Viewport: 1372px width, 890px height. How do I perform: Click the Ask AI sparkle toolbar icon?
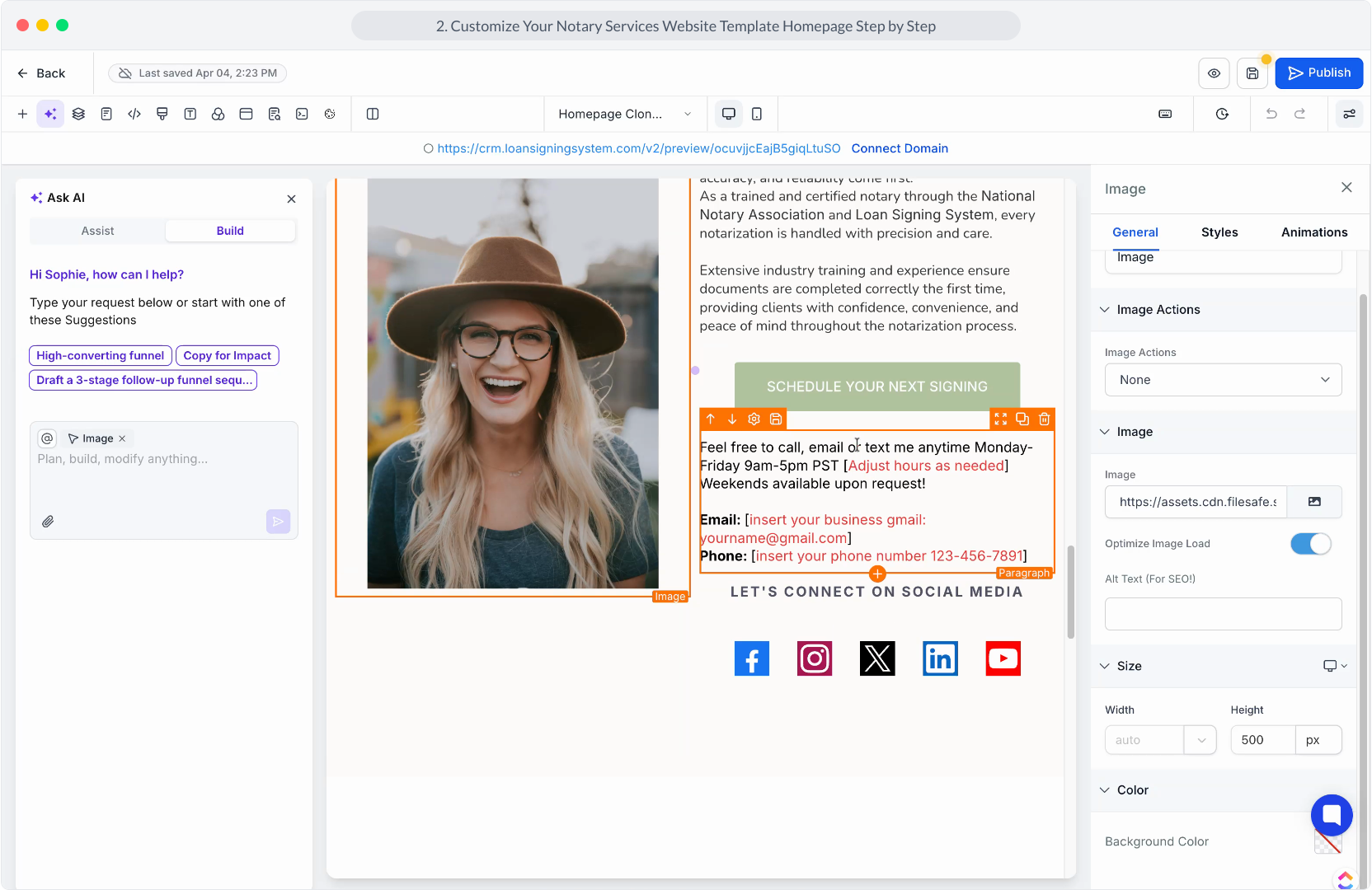50,114
